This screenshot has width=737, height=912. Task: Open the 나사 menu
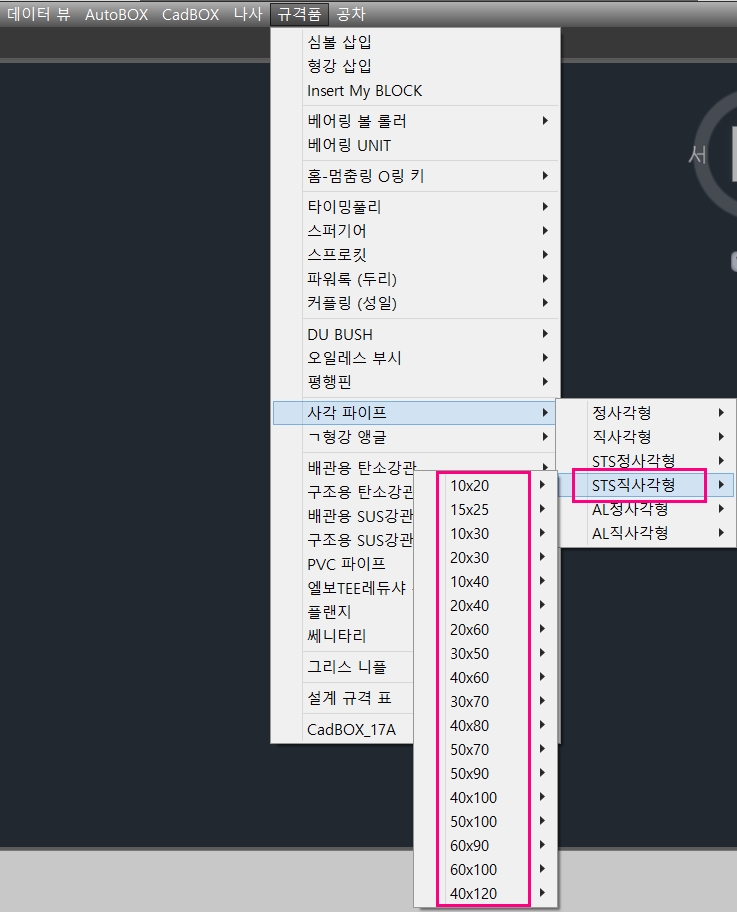point(248,14)
